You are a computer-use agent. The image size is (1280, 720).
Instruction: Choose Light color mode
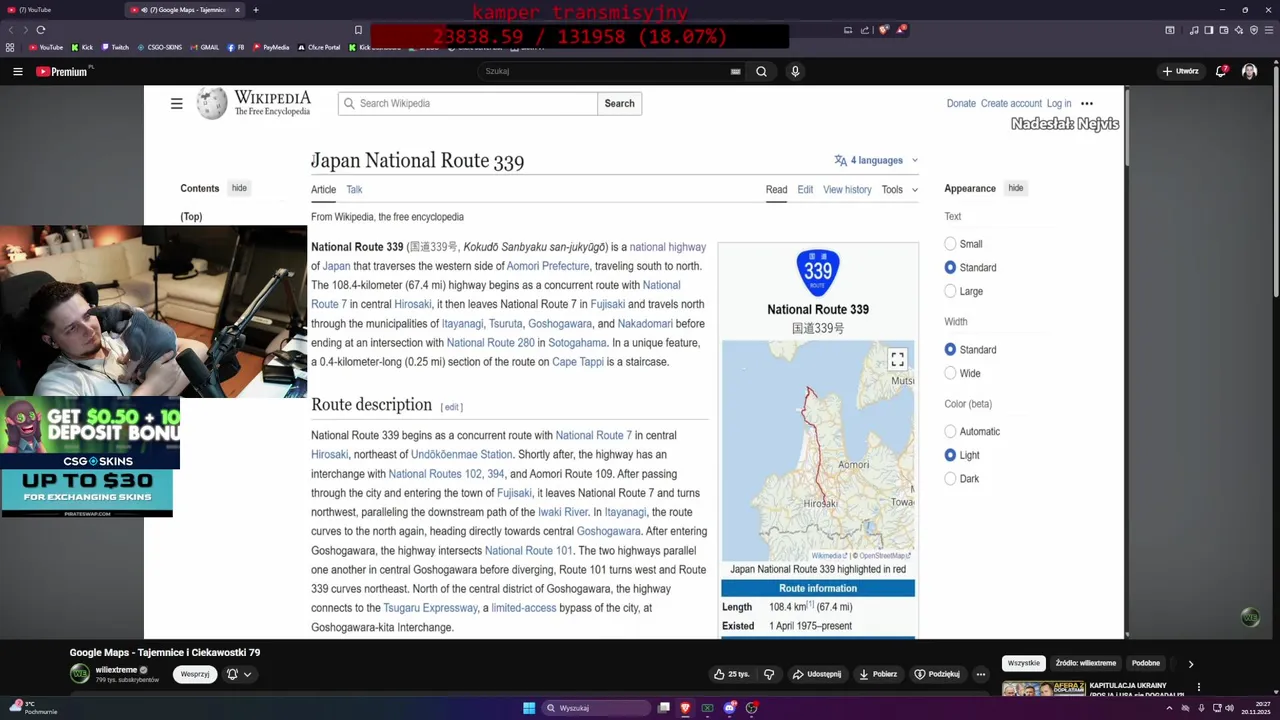pyautogui.click(x=950, y=455)
